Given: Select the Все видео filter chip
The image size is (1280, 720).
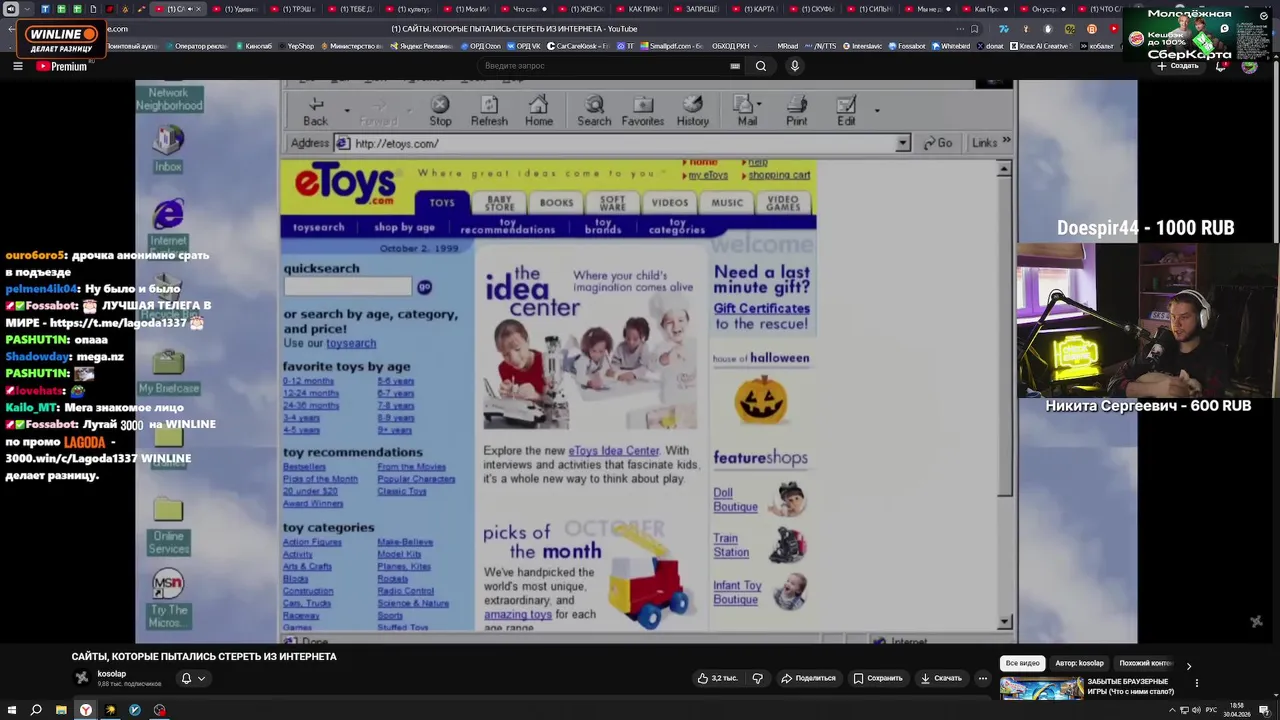Looking at the screenshot, I should click(1023, 663).
